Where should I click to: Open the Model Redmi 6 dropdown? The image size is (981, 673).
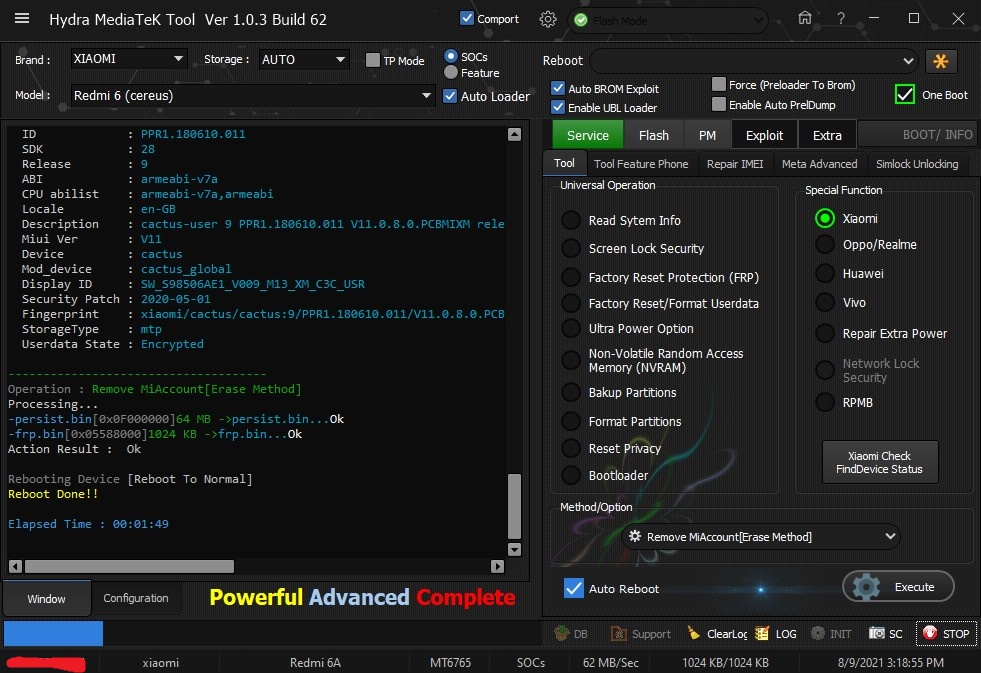click(253, 96)
